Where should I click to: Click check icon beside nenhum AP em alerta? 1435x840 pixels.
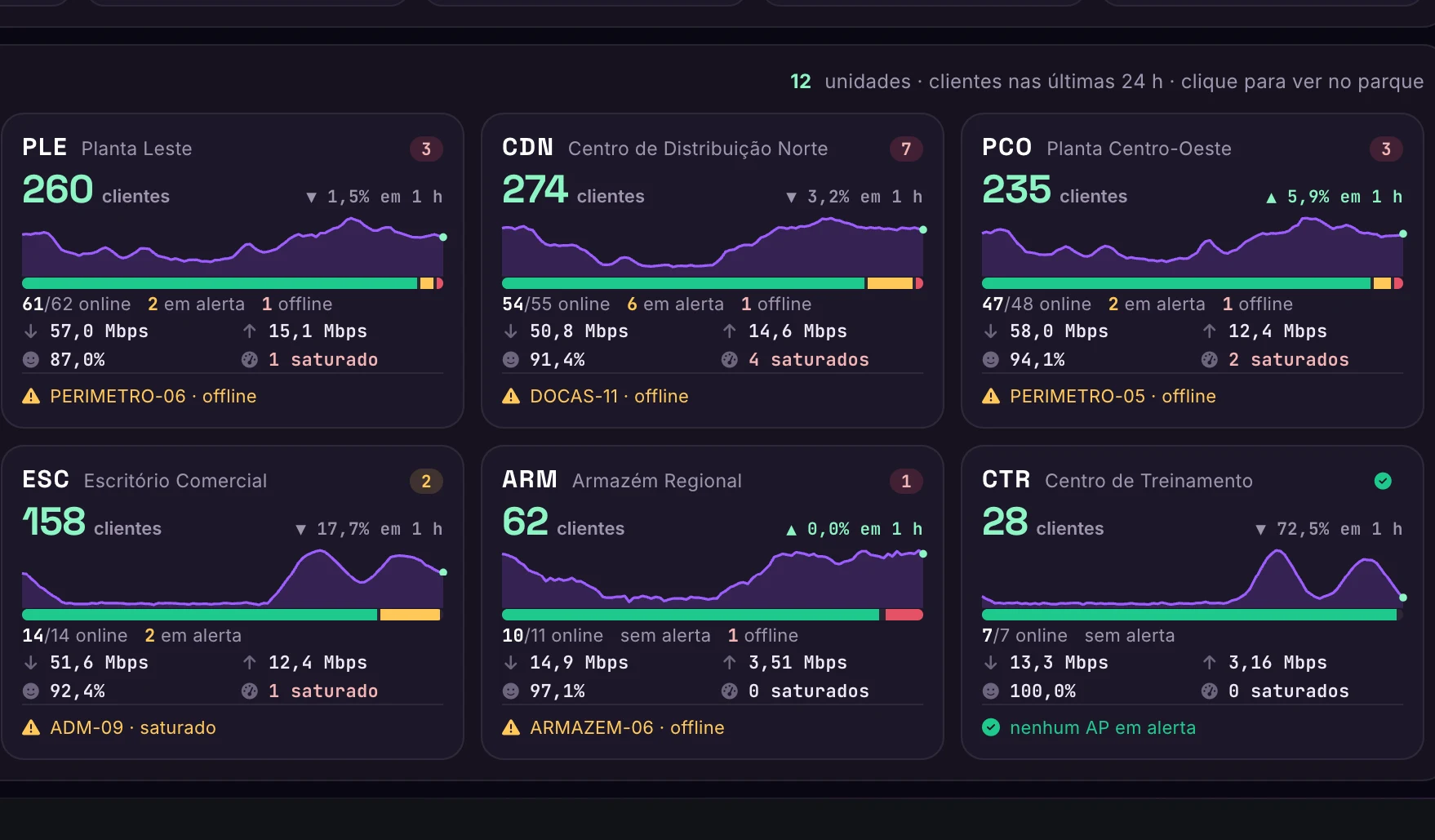(x=991, y=727)
